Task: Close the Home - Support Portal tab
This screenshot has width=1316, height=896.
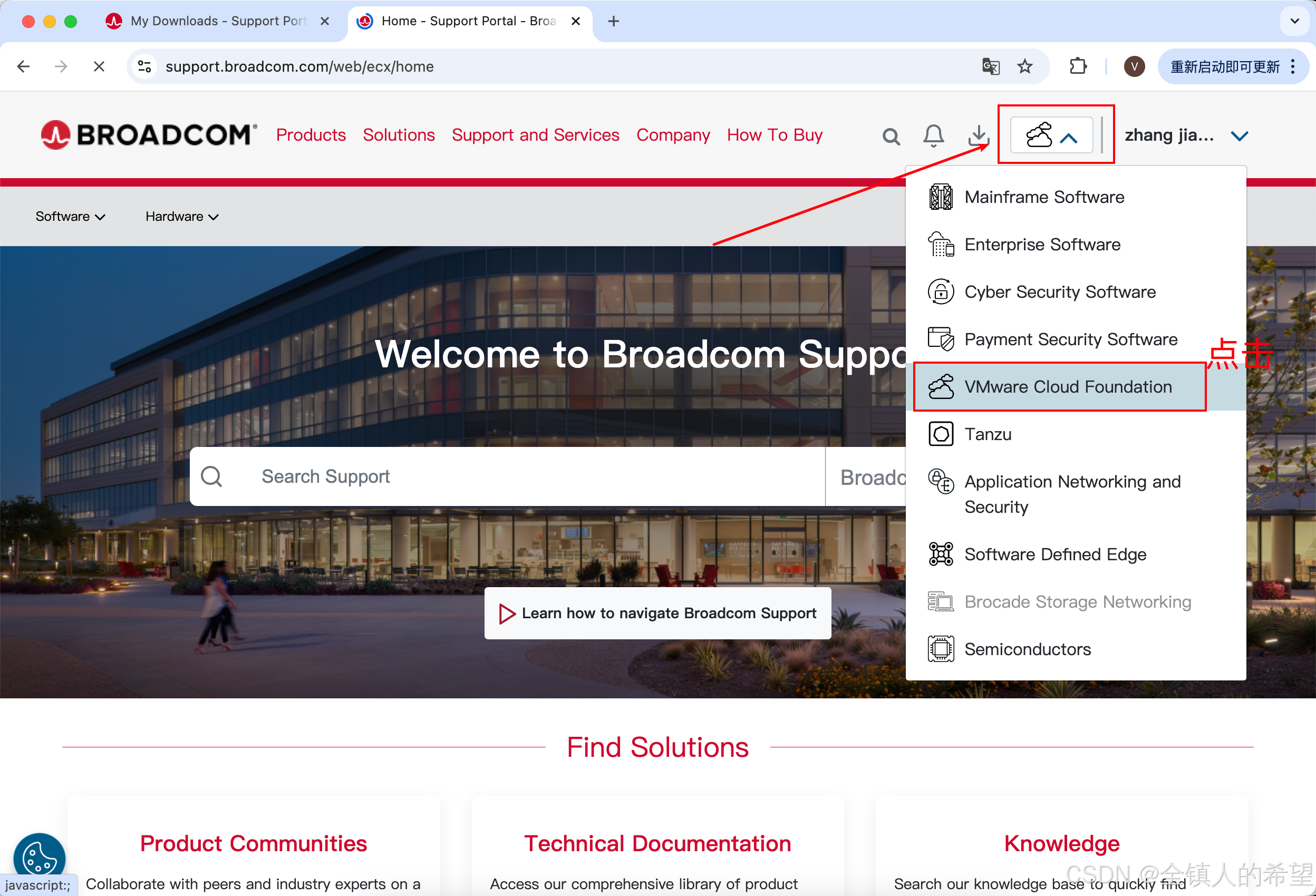Action: click(575, 22)
